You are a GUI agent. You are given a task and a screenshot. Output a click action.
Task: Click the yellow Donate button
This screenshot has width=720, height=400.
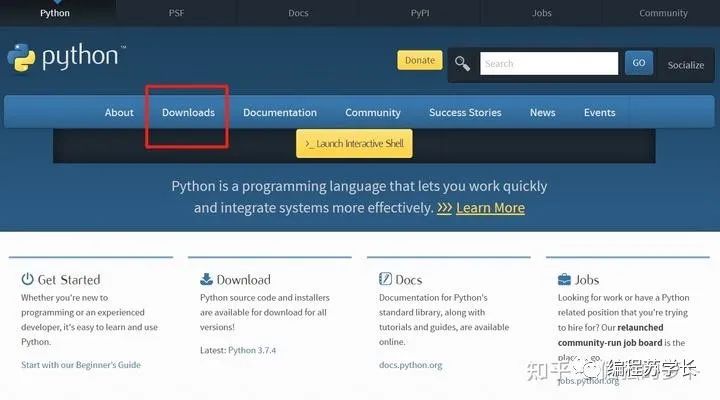click(420, 60)
